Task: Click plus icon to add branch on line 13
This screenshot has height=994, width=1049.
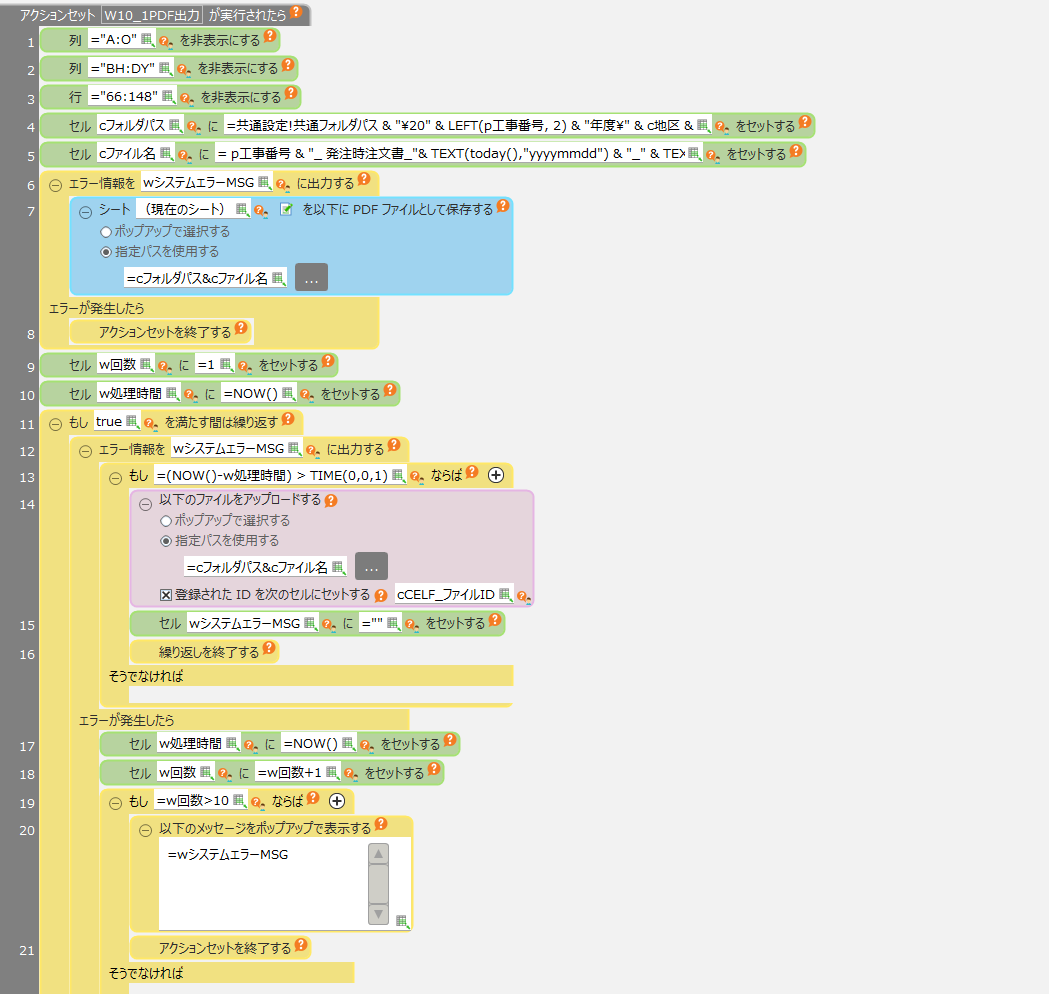Action: [x=496, y=476]
